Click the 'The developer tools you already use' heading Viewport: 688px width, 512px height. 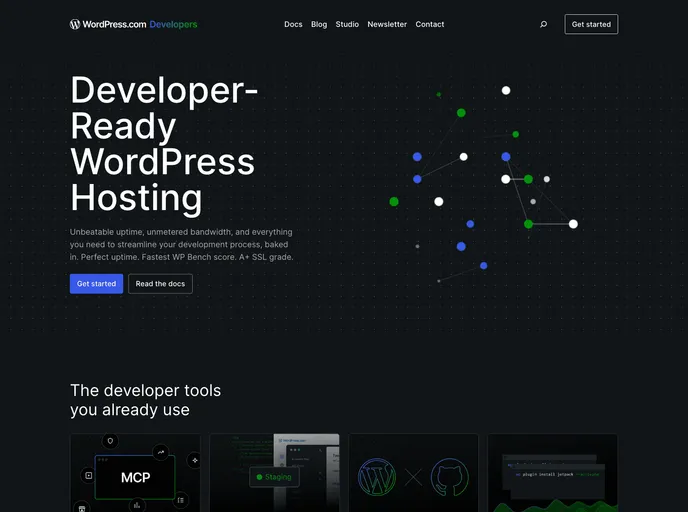tap(145, 400)
